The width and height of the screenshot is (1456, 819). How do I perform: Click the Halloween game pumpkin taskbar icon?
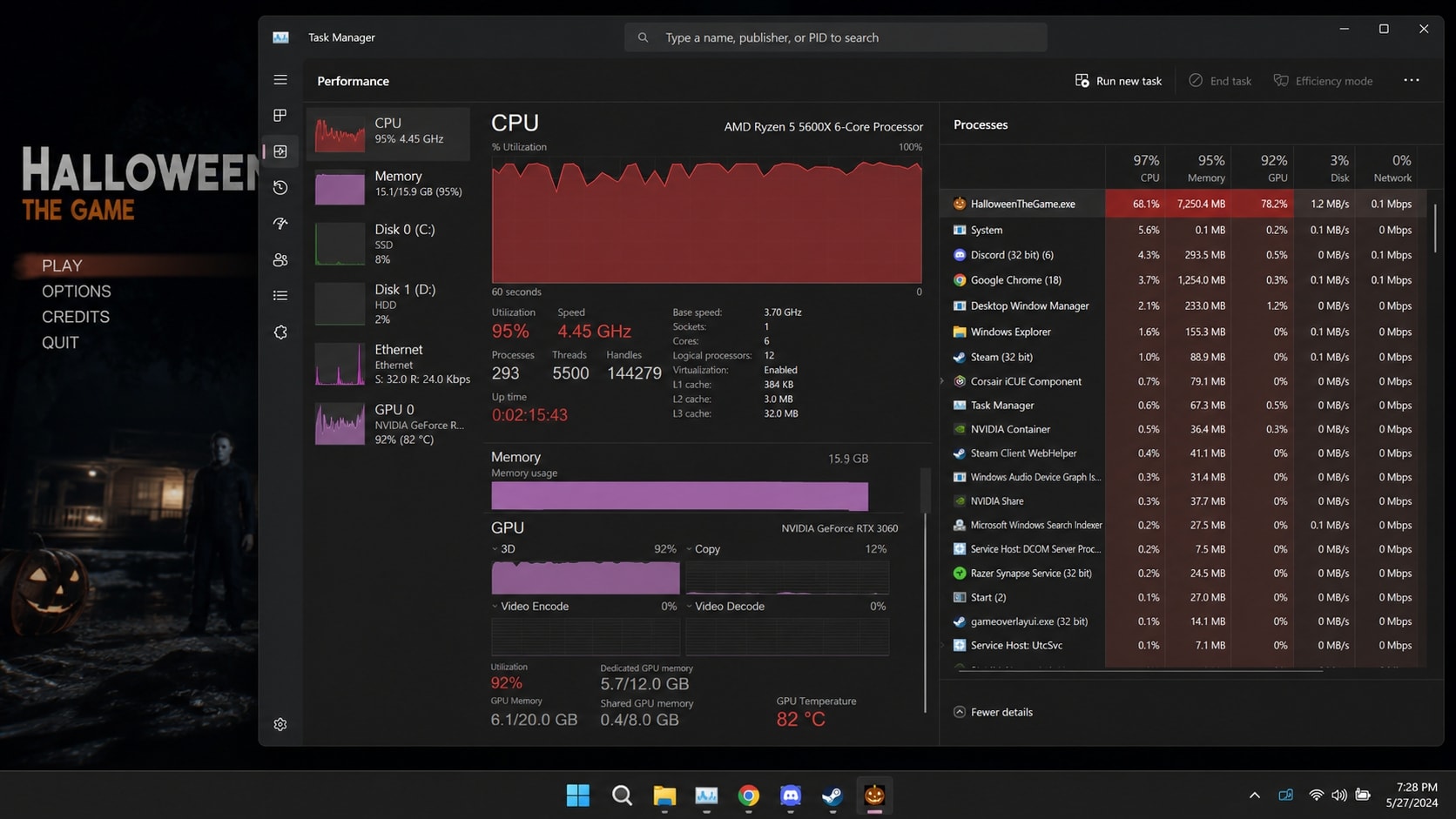pos(874,796)
